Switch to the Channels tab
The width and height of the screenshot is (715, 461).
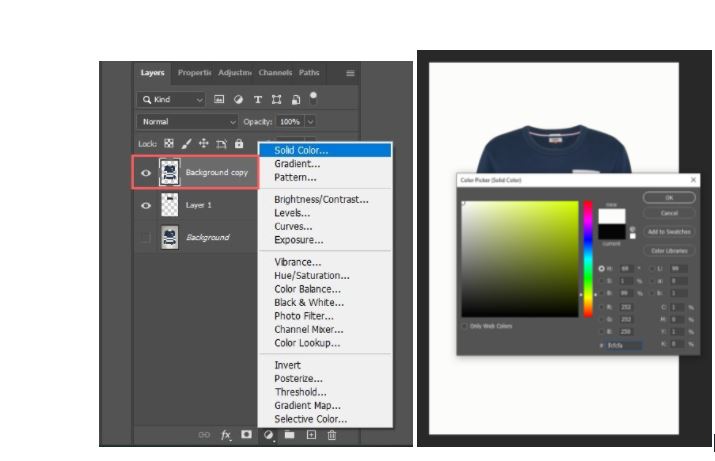click(275, 73)
